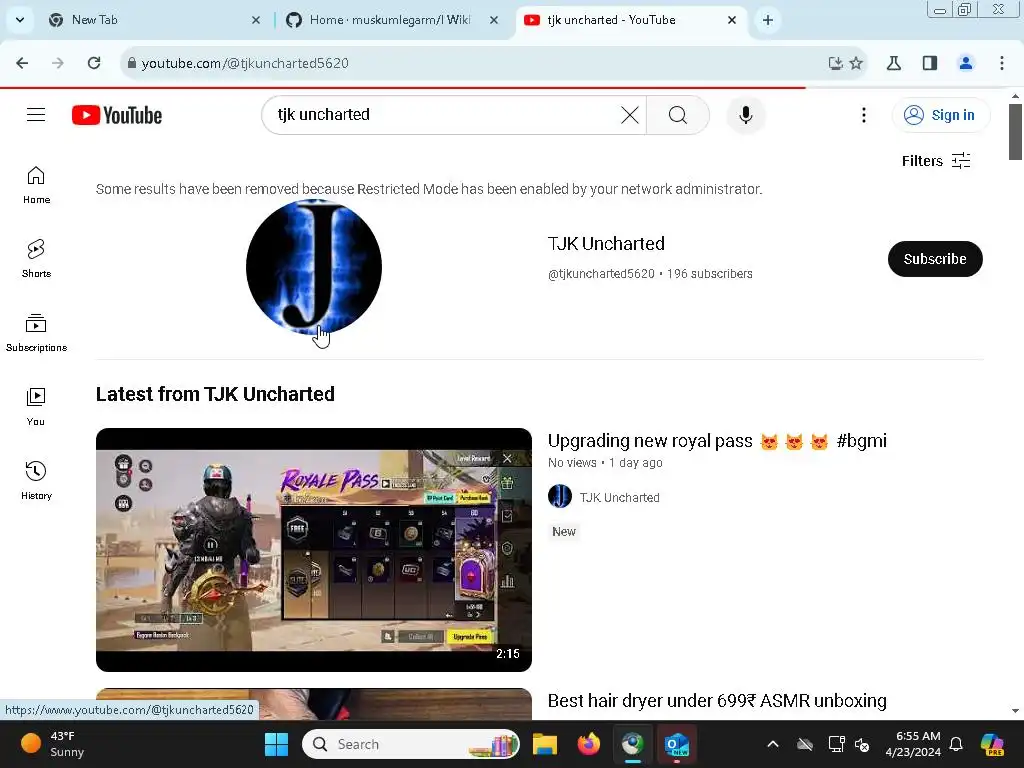Click the '196 subscribers' channel text
1024x768 pixels.
coord(709,274)
